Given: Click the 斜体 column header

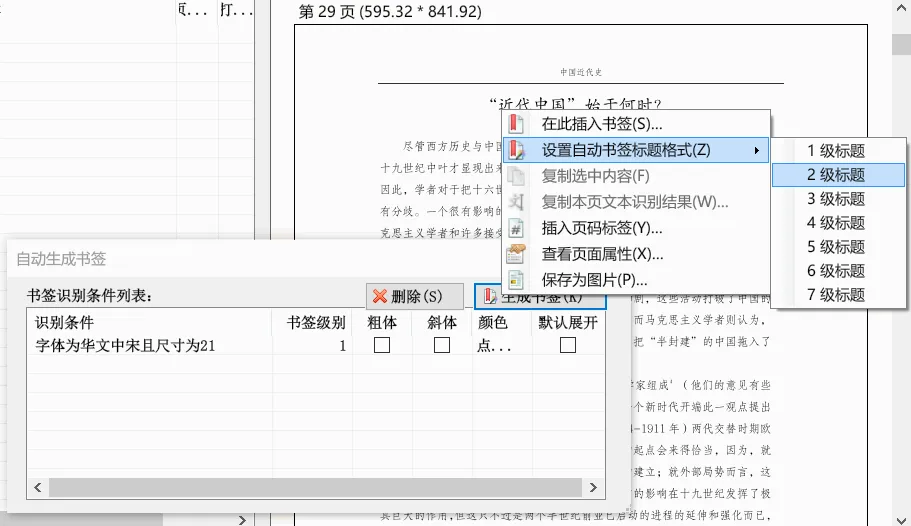Looking at the screenshot, I should coord(442,323).
